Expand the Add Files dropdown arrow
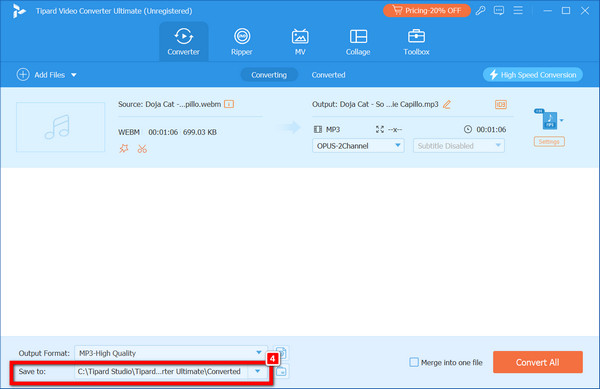 [x=74, y=75]
